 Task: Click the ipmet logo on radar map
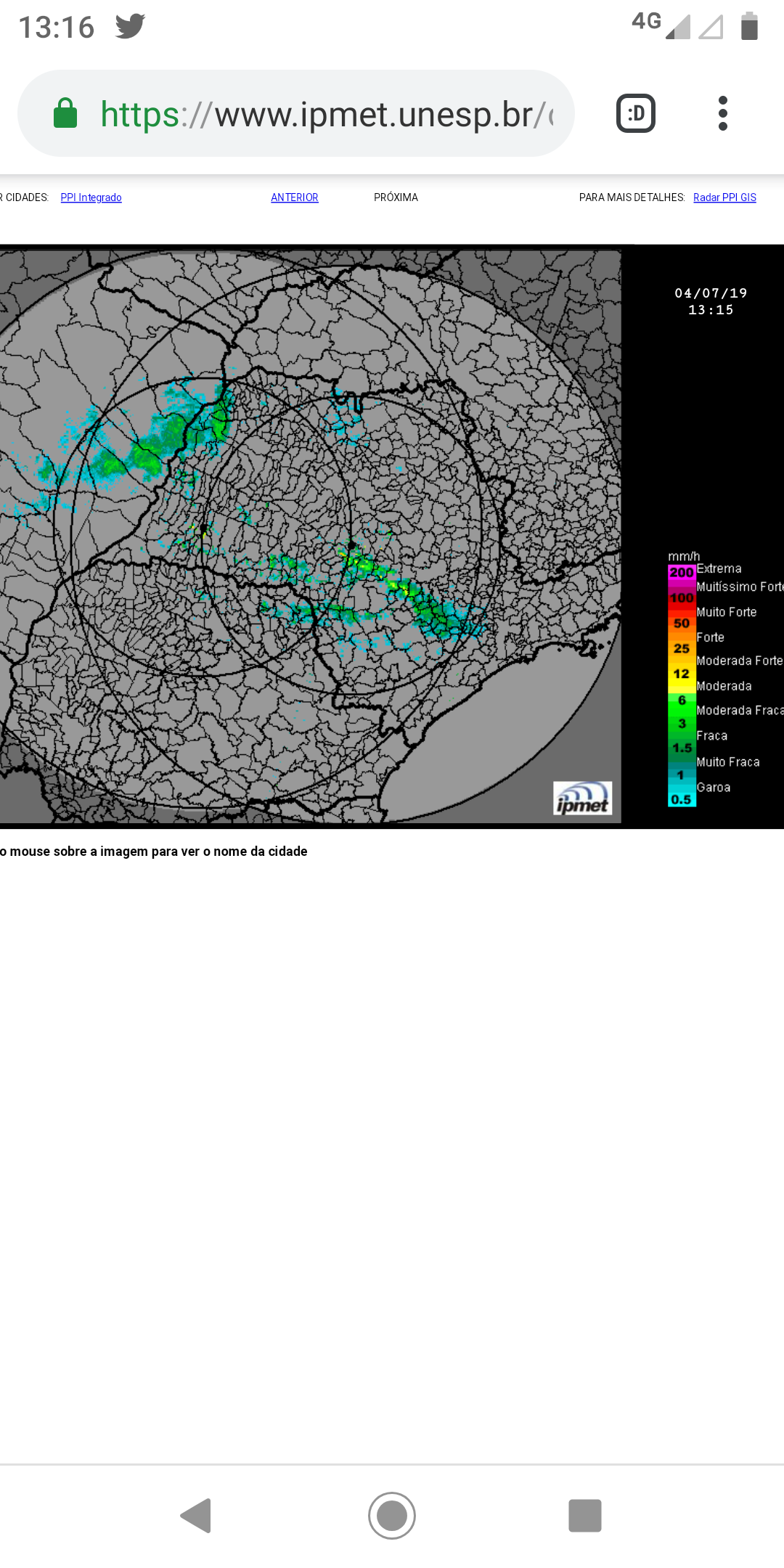pyautogui.click(x=582, y=799)
